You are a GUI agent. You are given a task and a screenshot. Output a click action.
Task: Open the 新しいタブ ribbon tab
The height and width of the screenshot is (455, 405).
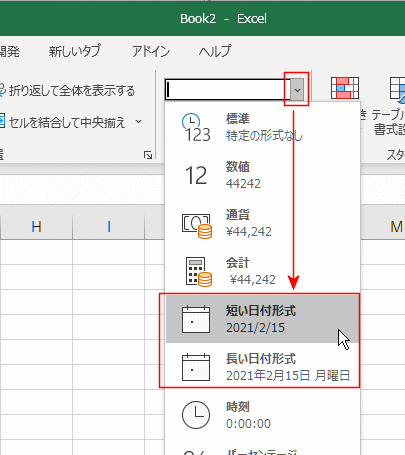75,51
